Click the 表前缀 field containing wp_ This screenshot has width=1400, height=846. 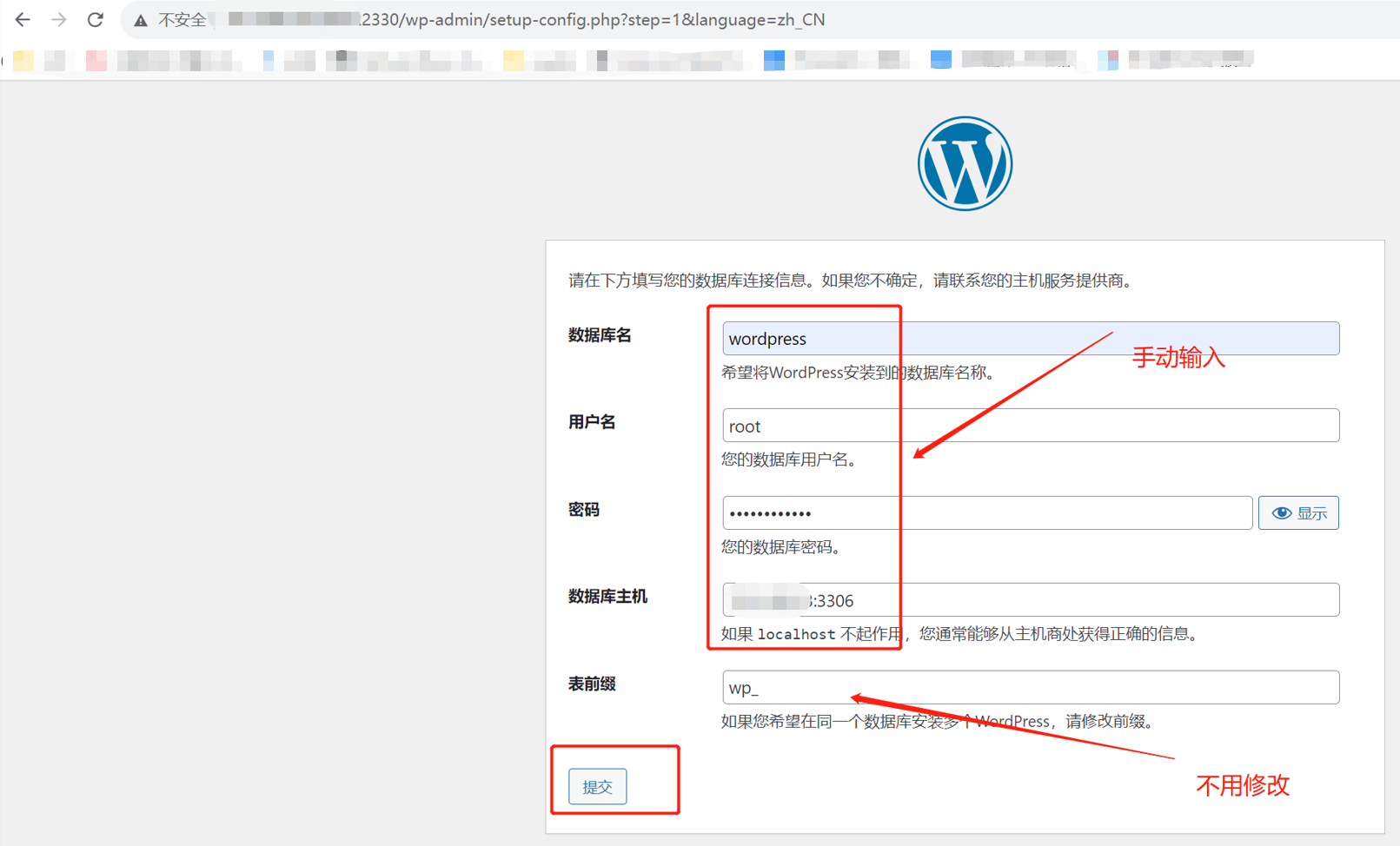(1031, 687)
